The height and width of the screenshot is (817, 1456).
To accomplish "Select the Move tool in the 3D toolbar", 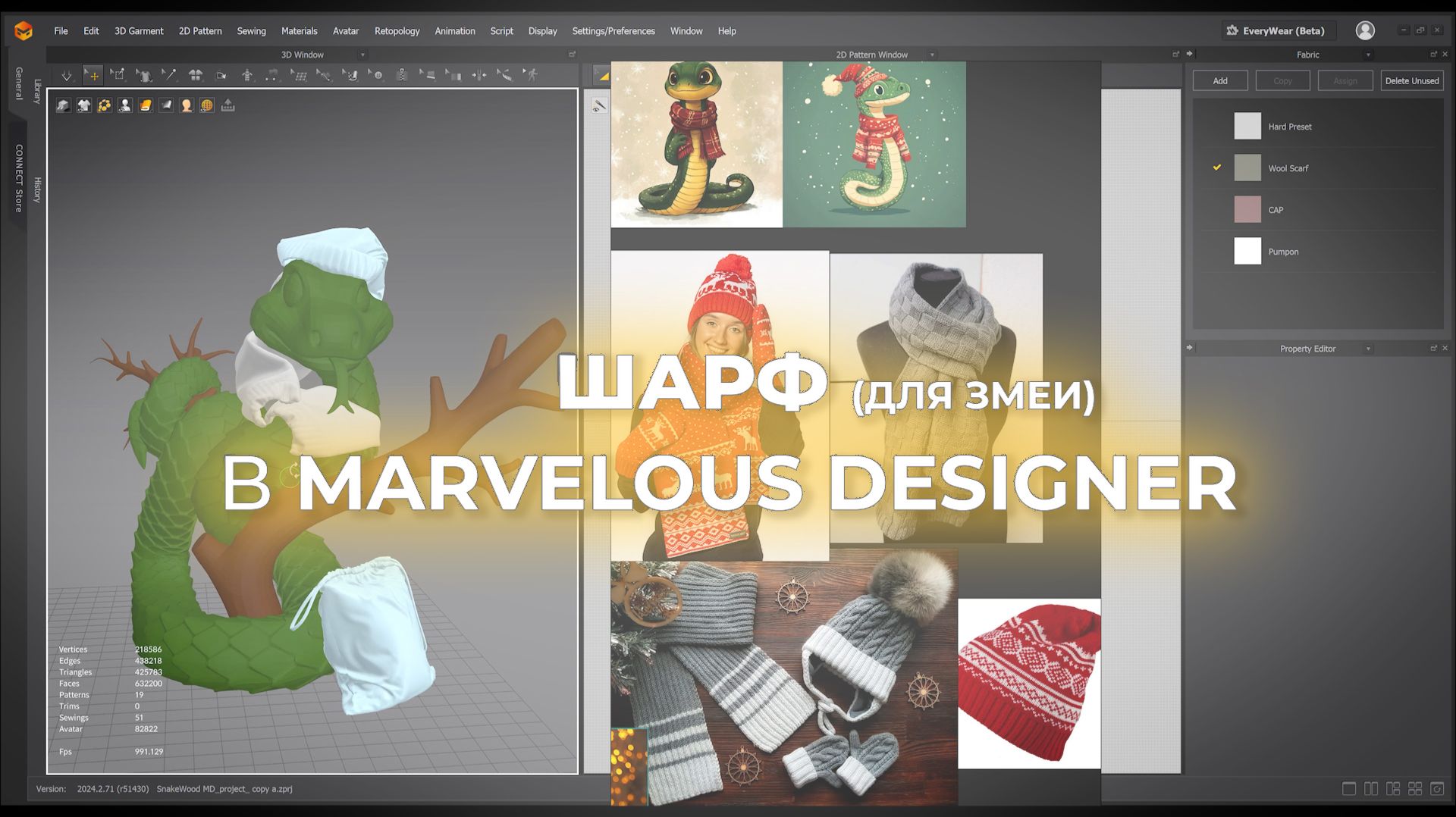I will pos(93,75).
